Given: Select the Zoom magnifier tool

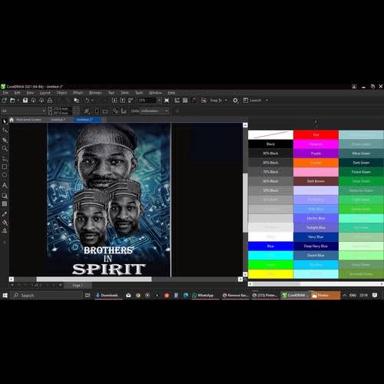Looking at the screenshot, I should 4,149.
